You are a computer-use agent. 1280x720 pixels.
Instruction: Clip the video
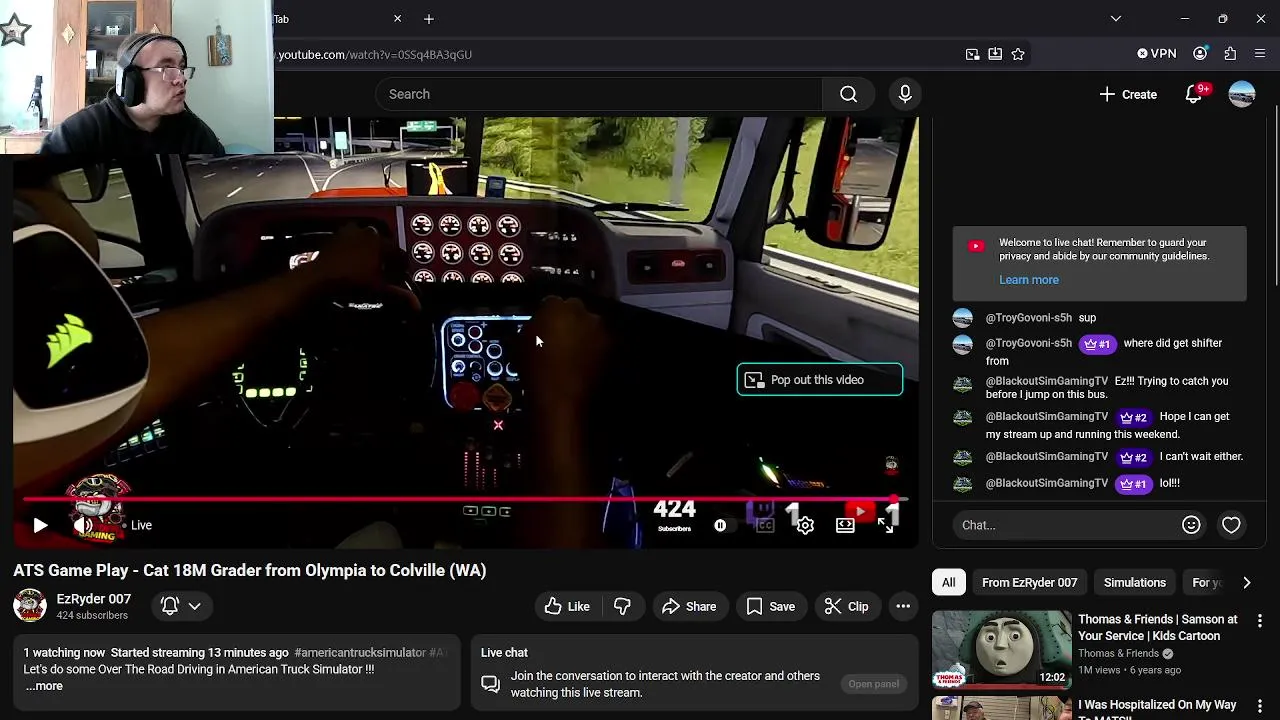[846, 606]
